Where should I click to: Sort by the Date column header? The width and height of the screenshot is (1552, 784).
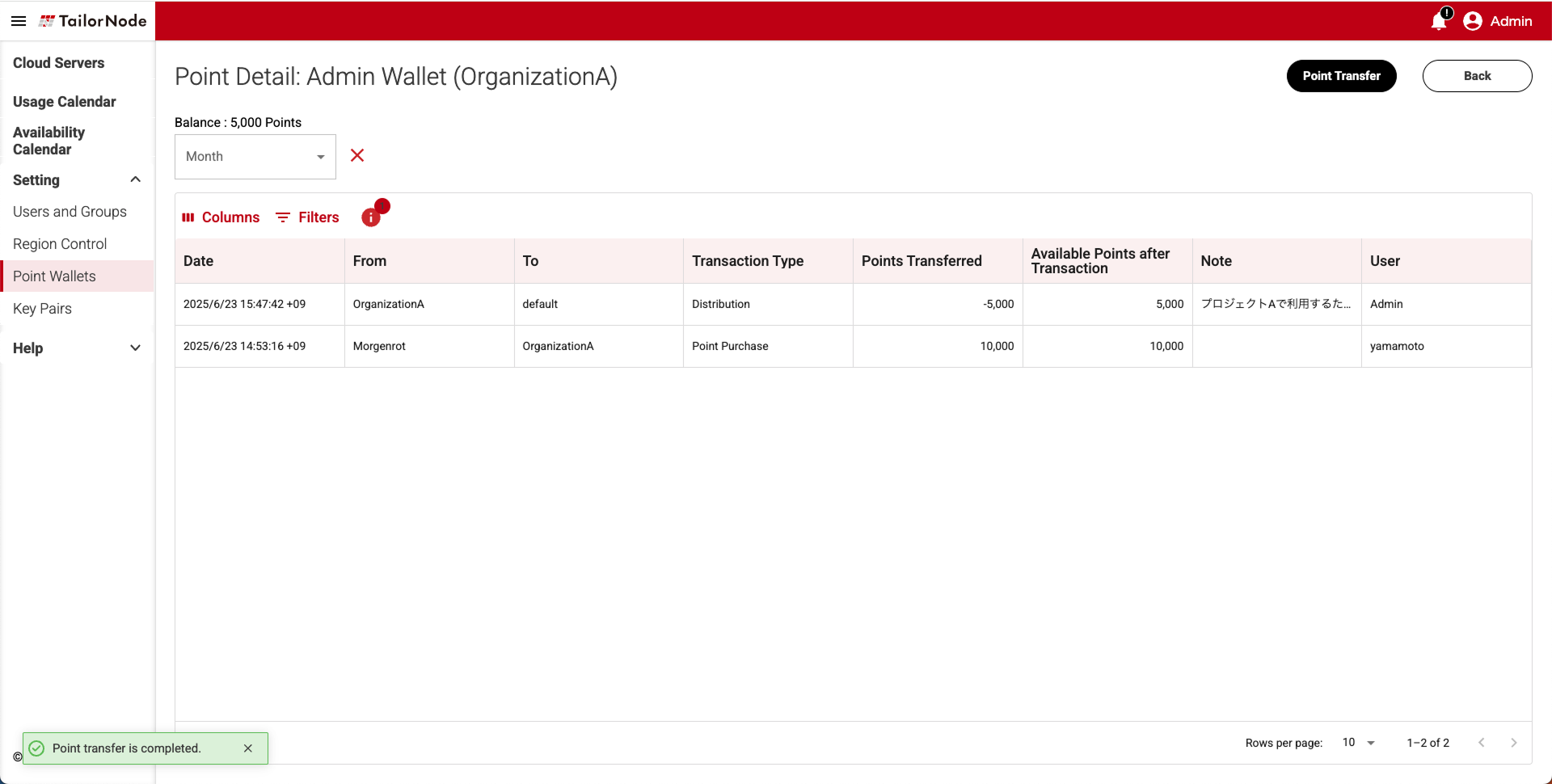[x=259, y=261]
